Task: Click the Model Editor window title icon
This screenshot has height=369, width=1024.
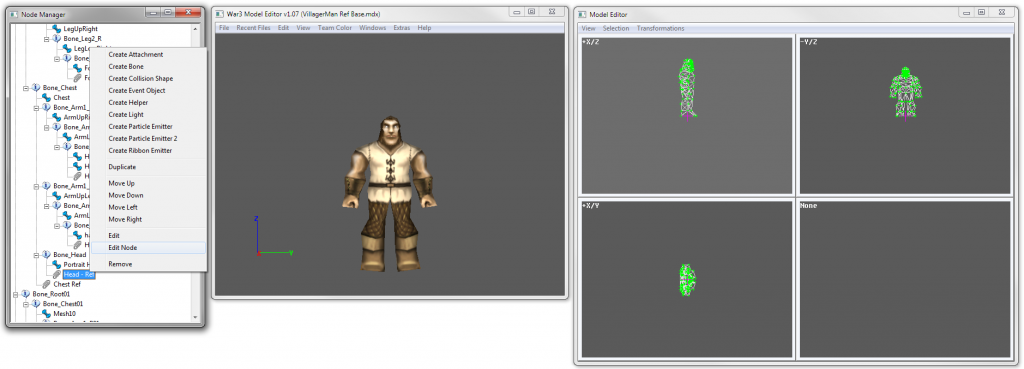Action: click(582, 13)
